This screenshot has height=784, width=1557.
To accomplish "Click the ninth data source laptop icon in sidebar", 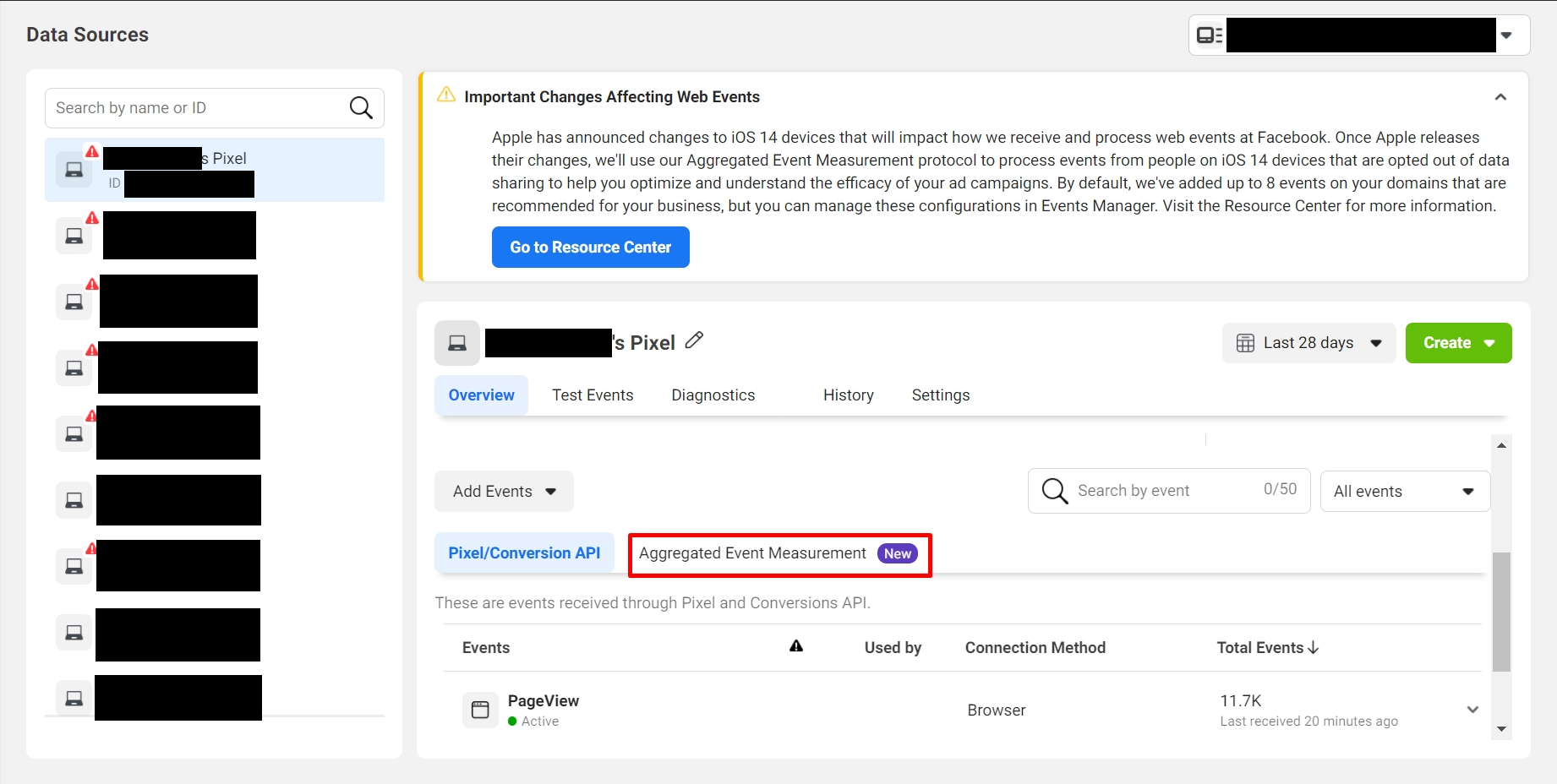I will pos(74,698).
